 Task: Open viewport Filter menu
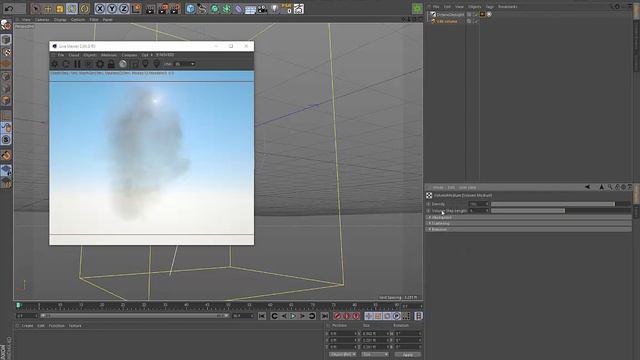click(94, 20)
